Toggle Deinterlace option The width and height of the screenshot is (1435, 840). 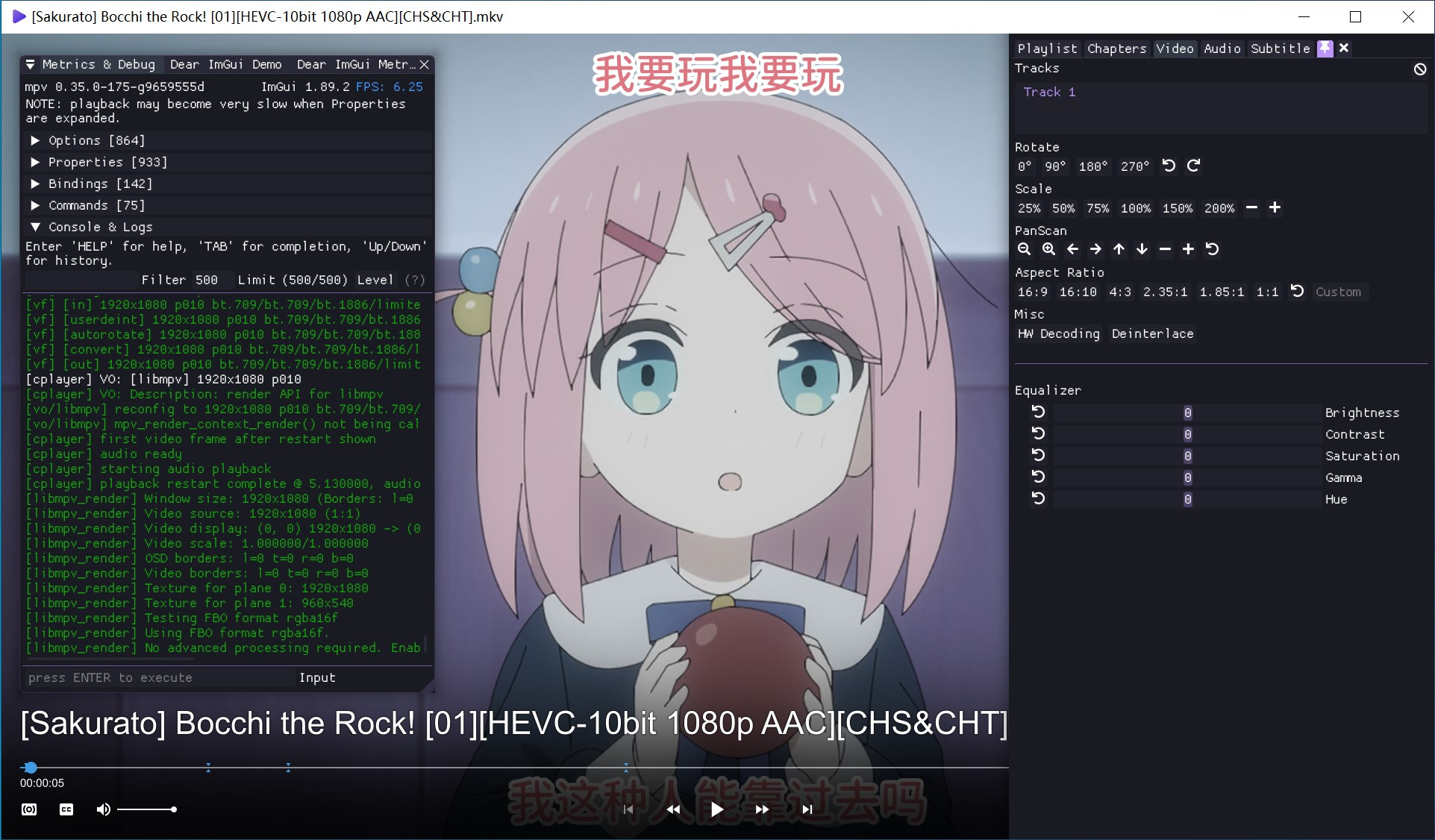[1153, 333]
